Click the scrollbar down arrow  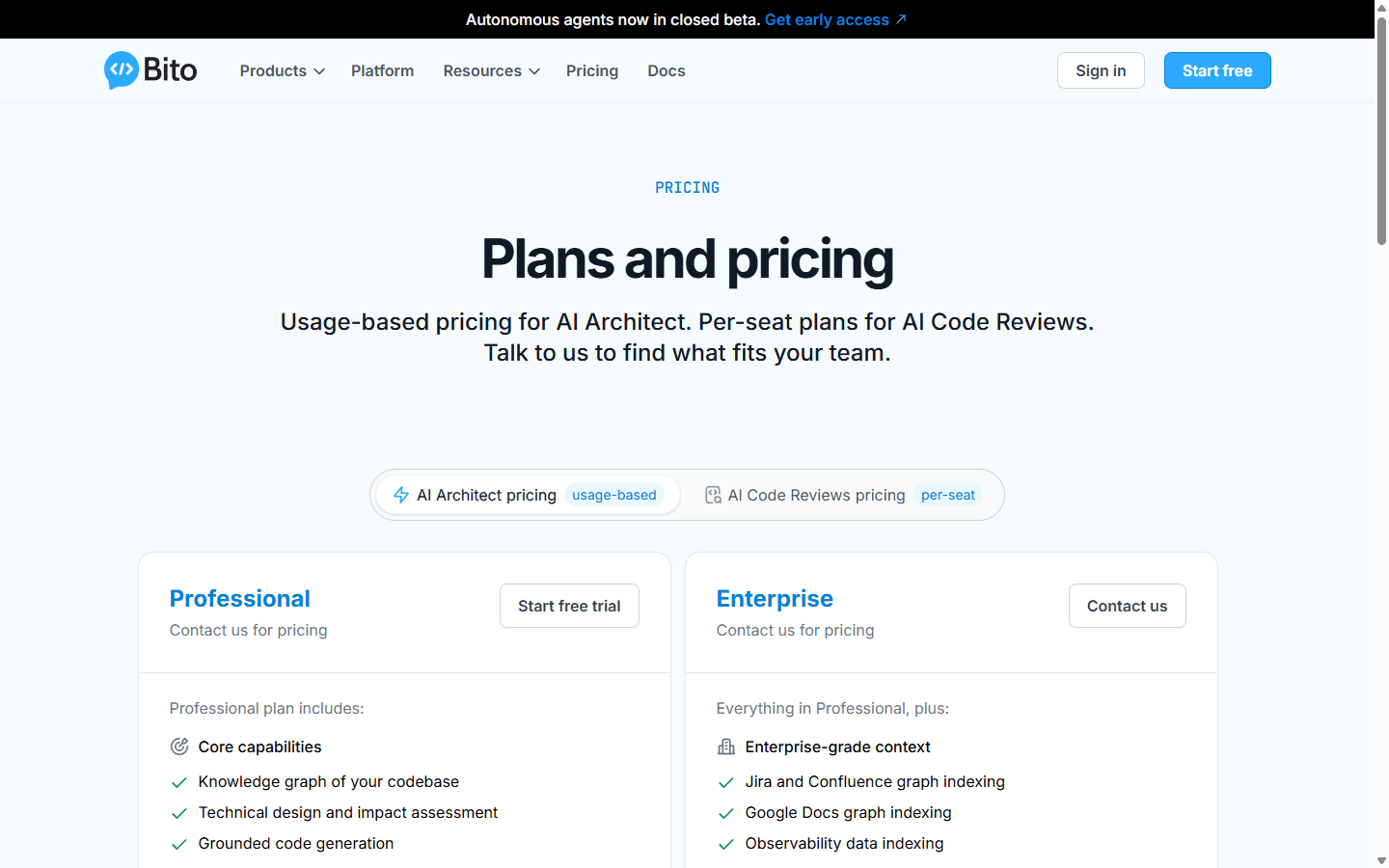click(x=1381, y=860)
